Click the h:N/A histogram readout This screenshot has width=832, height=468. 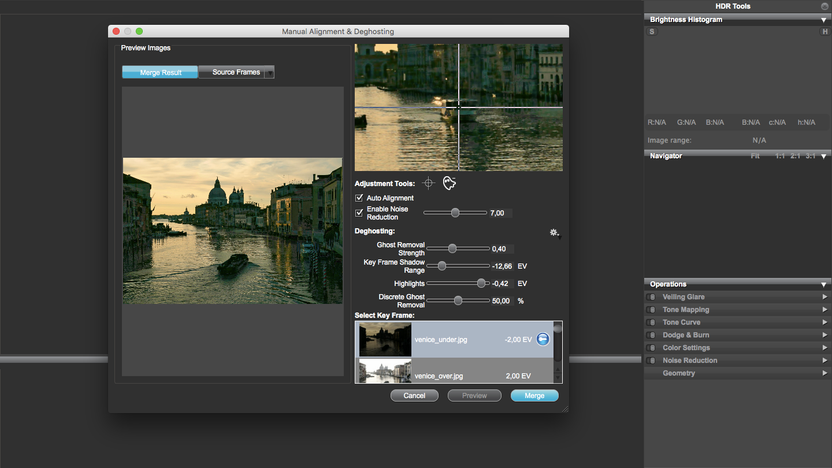pos(807,123)
